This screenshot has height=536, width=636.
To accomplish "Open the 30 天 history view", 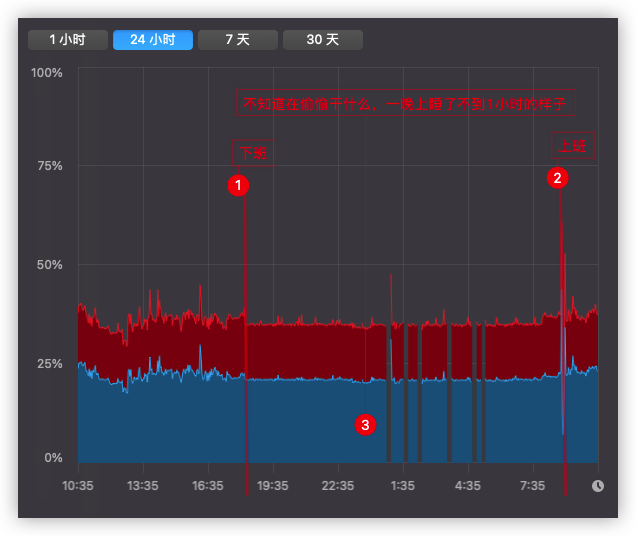I will [x=322, y=40].
